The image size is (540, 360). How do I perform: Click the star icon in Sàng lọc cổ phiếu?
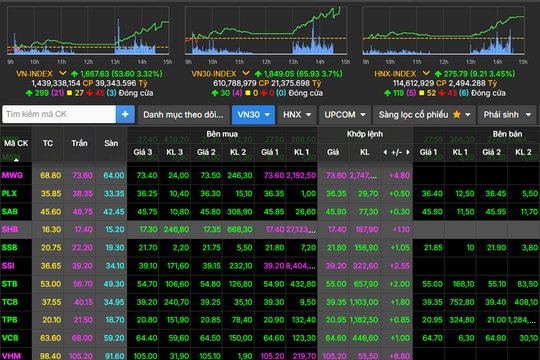pos(457,115)
